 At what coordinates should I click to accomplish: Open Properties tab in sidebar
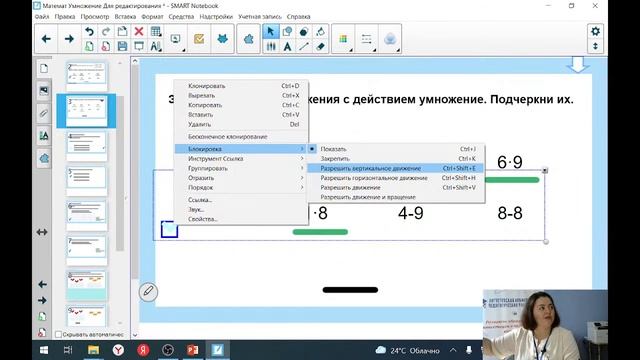44,135
